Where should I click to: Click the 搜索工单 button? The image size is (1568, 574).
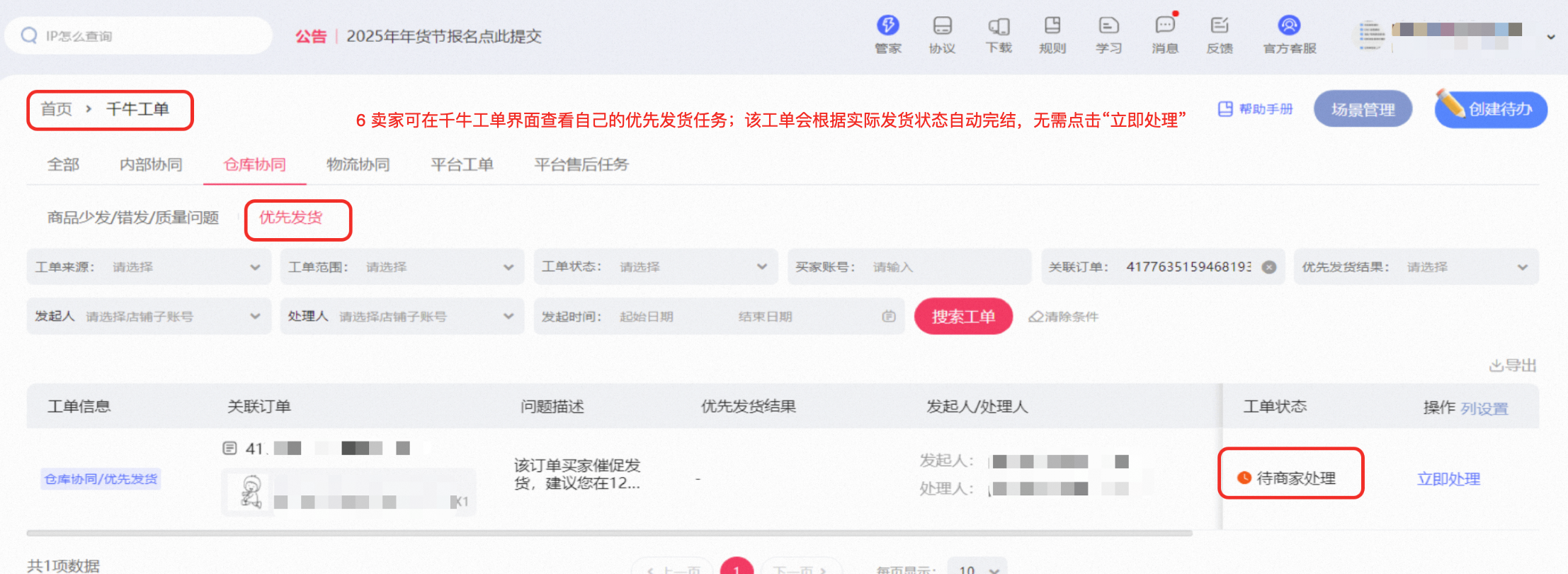pos(963,316)
